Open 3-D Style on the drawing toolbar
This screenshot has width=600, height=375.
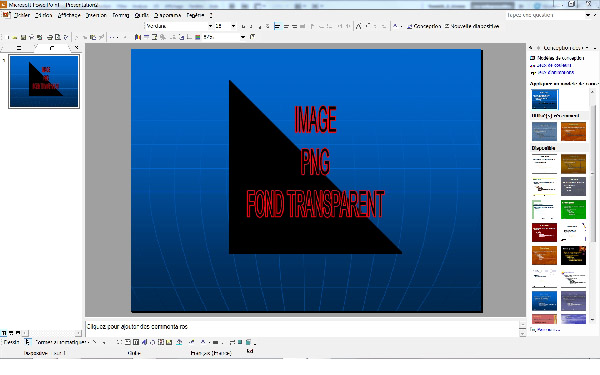(248, 342)
